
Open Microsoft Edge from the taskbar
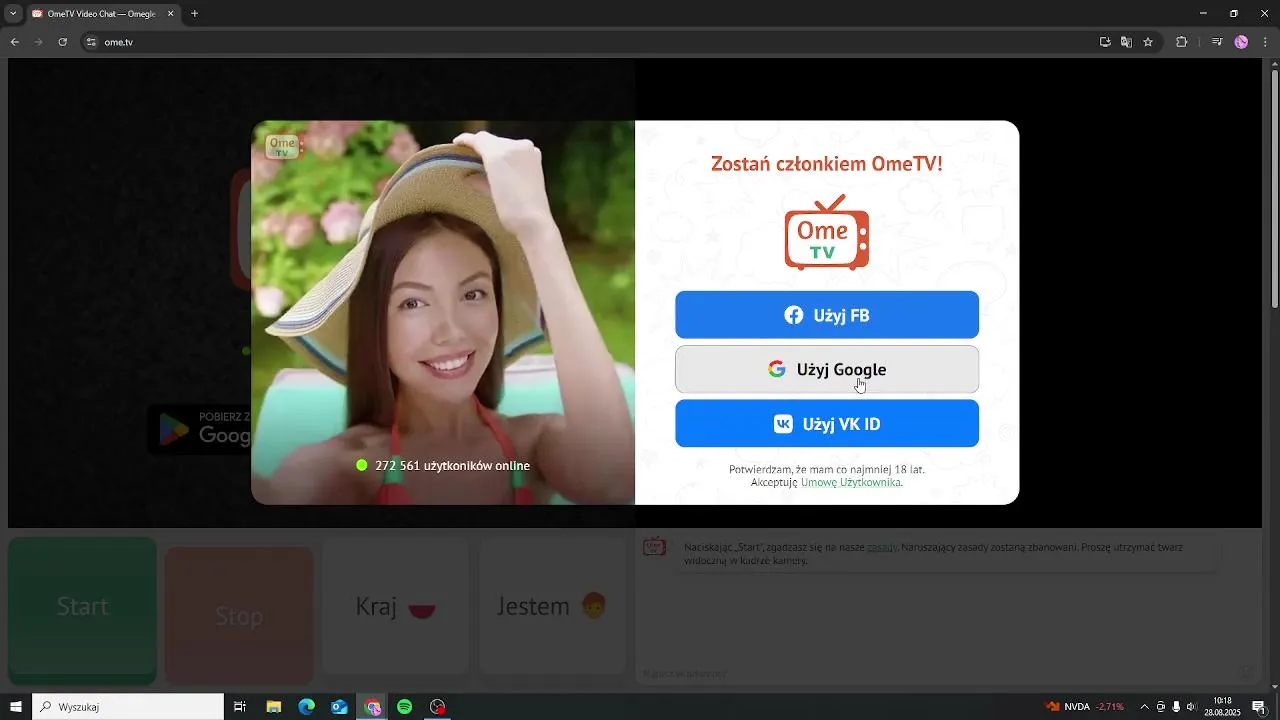(306, 707)
